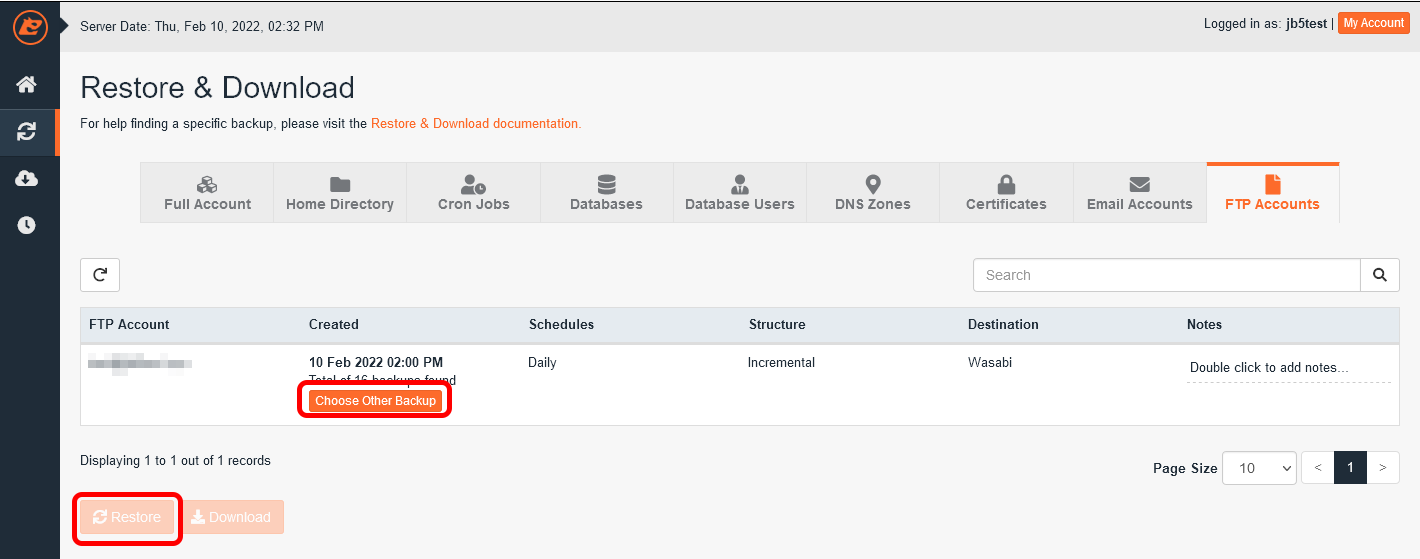Open the Page Size dropdown
The width and height of the screenshot is (1420, 559).
(x=1259, y=468)
